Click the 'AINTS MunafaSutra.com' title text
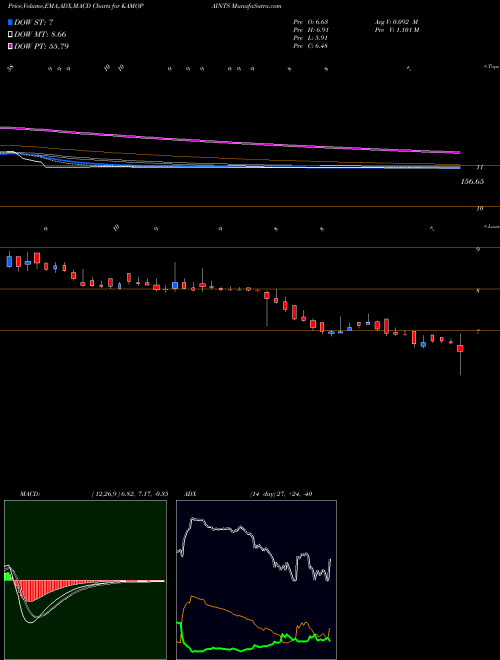This screenshot has height=660, width=500. click(x=245, y=6)
